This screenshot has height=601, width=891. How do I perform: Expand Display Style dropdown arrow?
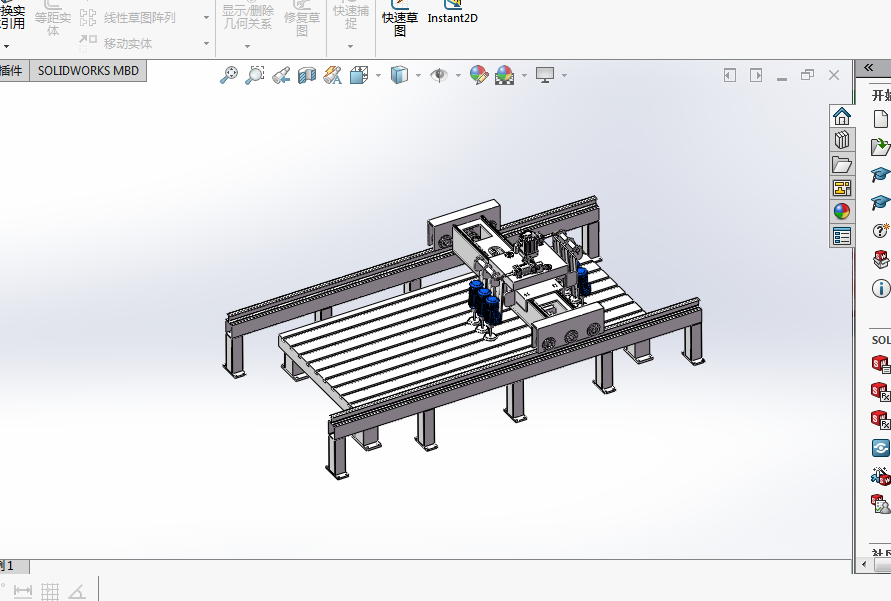click(418, 75)
